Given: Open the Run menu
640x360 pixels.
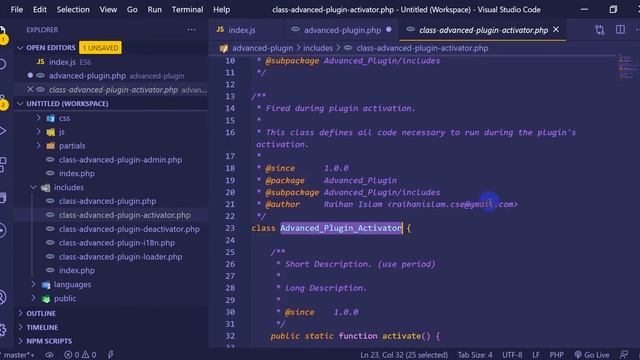Looking at the screenshot, I should click(154, 9).
